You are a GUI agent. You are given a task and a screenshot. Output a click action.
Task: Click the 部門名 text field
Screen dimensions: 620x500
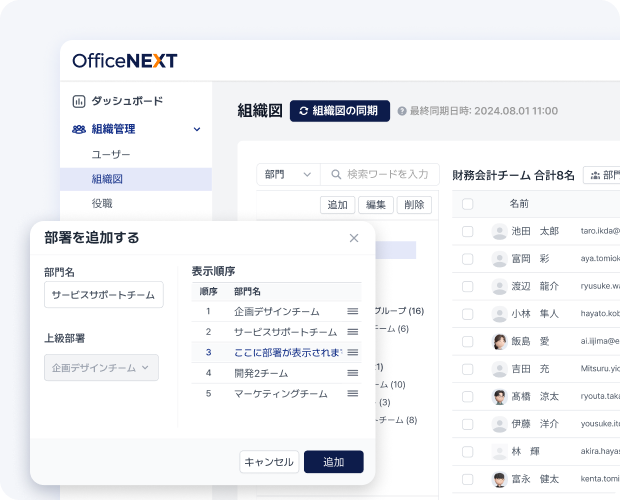[x=104, y=295]
